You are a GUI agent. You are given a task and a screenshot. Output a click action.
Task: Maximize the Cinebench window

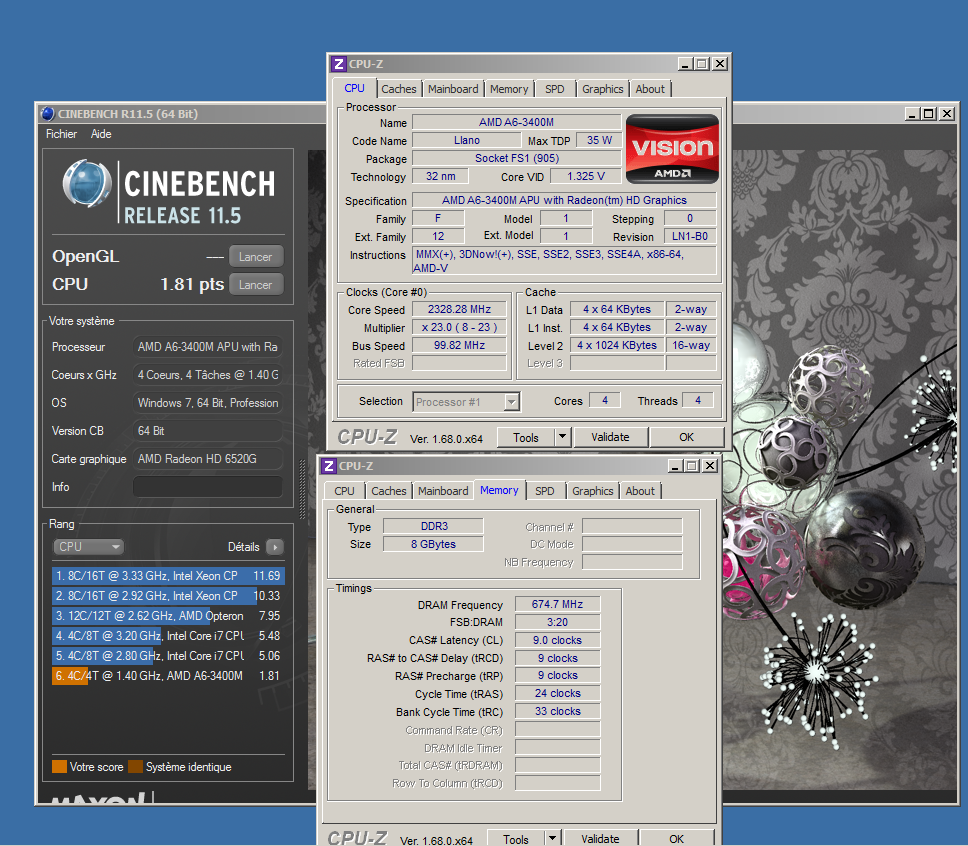coord(928,114)
